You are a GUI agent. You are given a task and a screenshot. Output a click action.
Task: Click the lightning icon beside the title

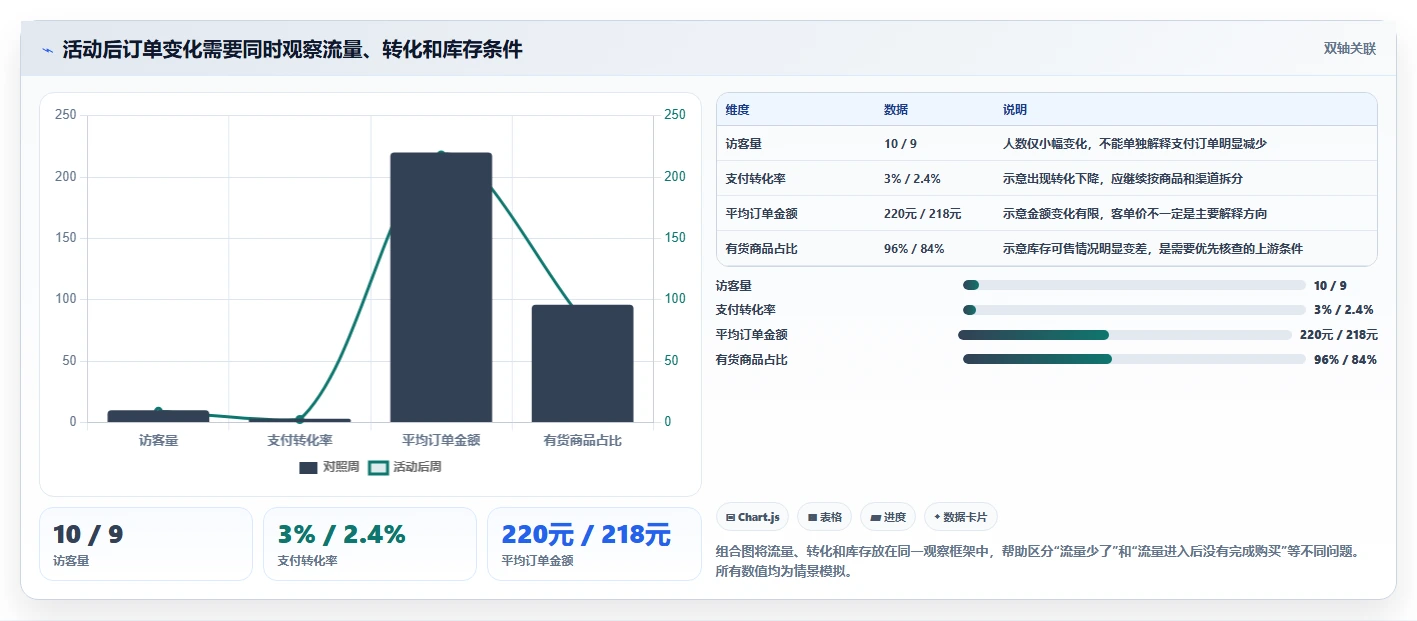coord(47,50)
